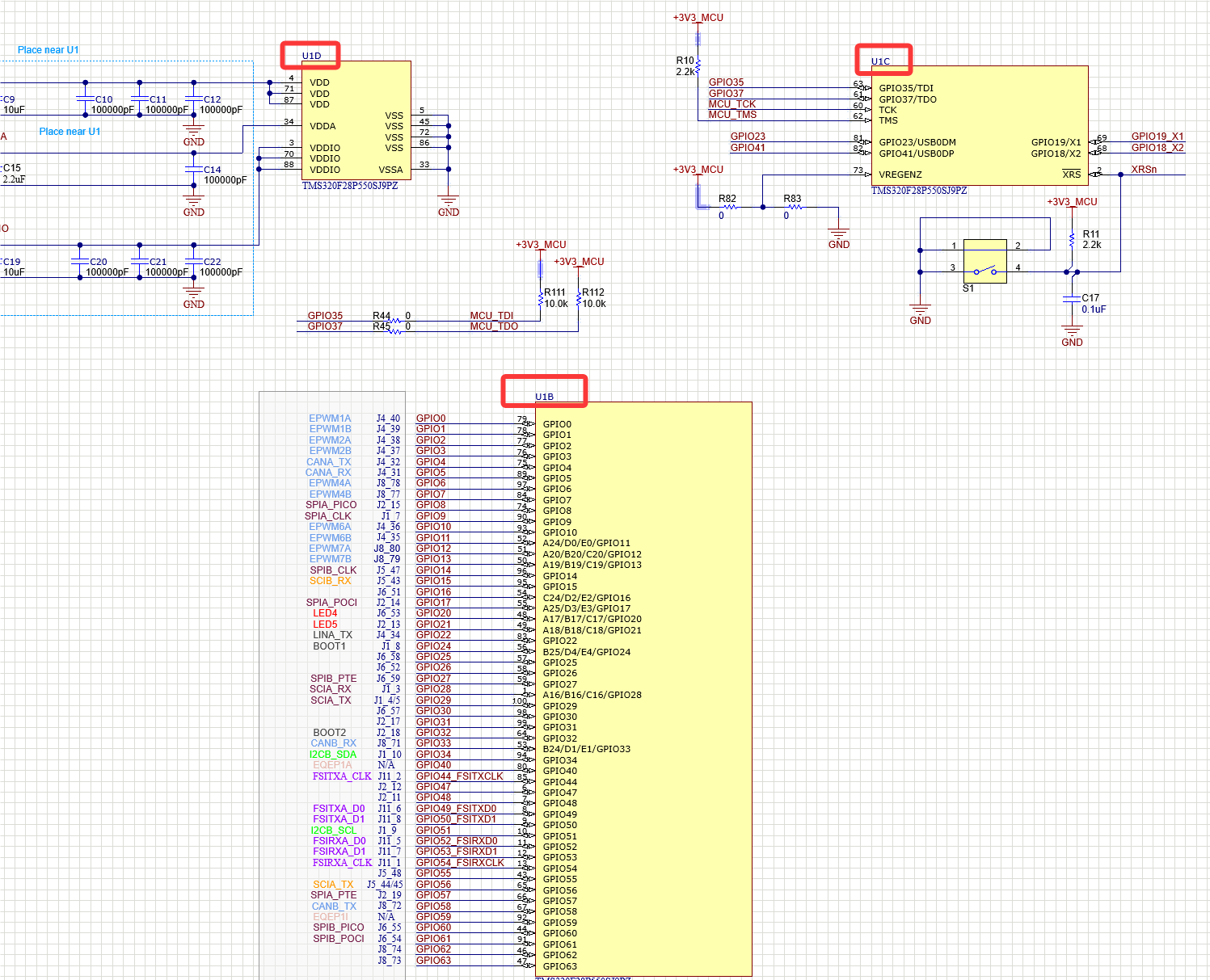1210x980 pixels.
Task: Click the LINA_TX signal label
Action: [x=332, y=635]
